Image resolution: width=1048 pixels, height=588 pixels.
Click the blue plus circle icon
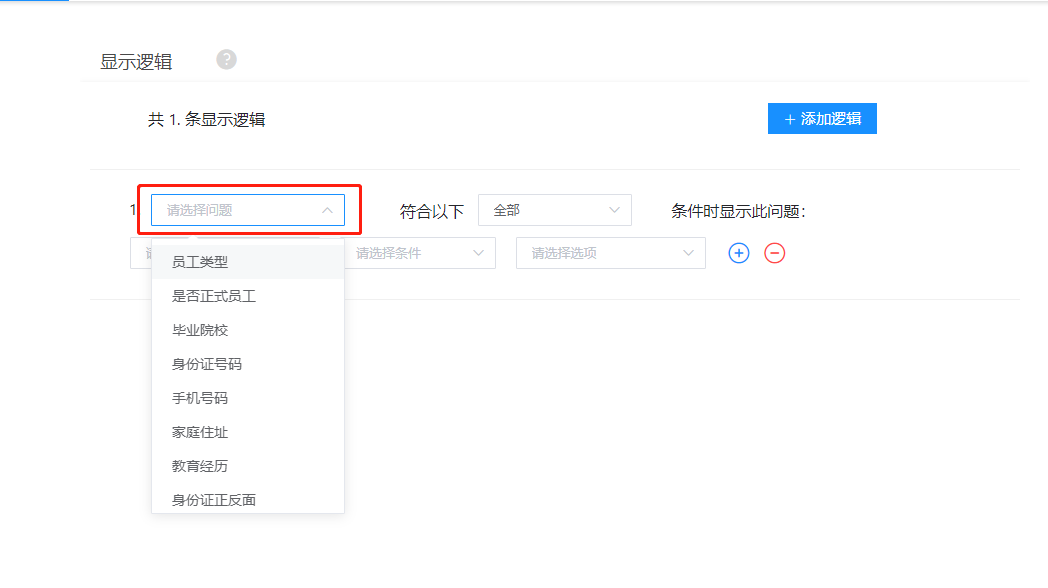(x=739, y=253)
